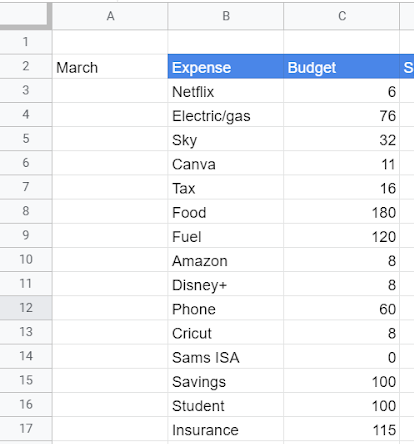Select row 17 header

26,429
